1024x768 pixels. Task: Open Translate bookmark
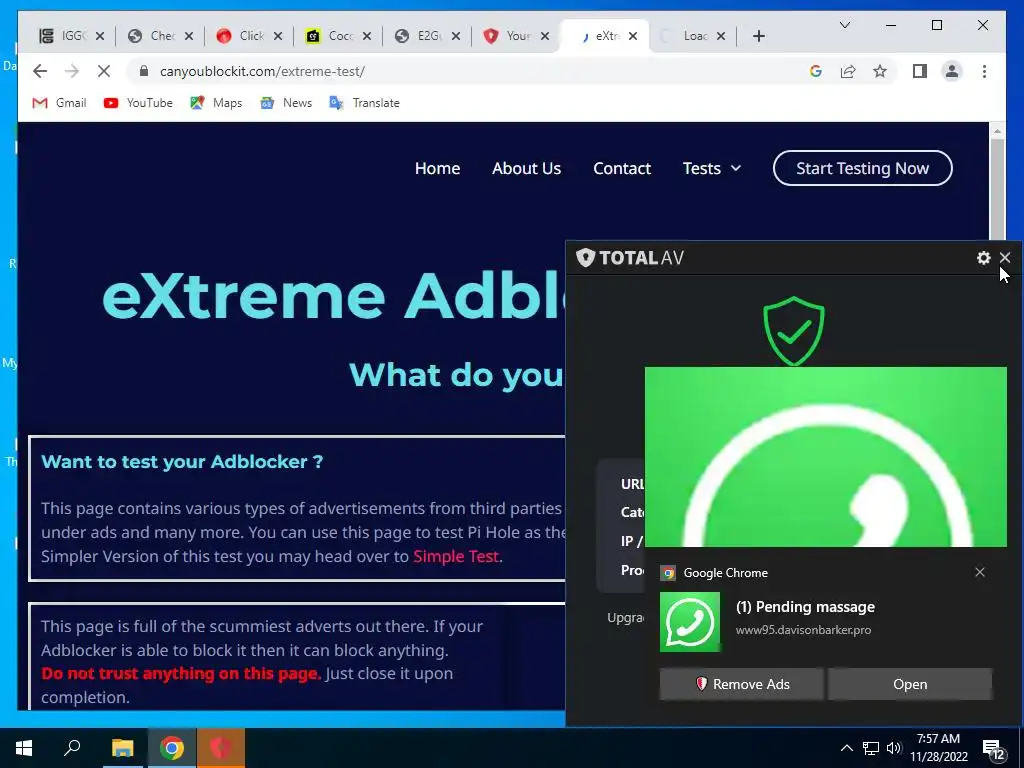pyautogui.click(x=364, y=103)
